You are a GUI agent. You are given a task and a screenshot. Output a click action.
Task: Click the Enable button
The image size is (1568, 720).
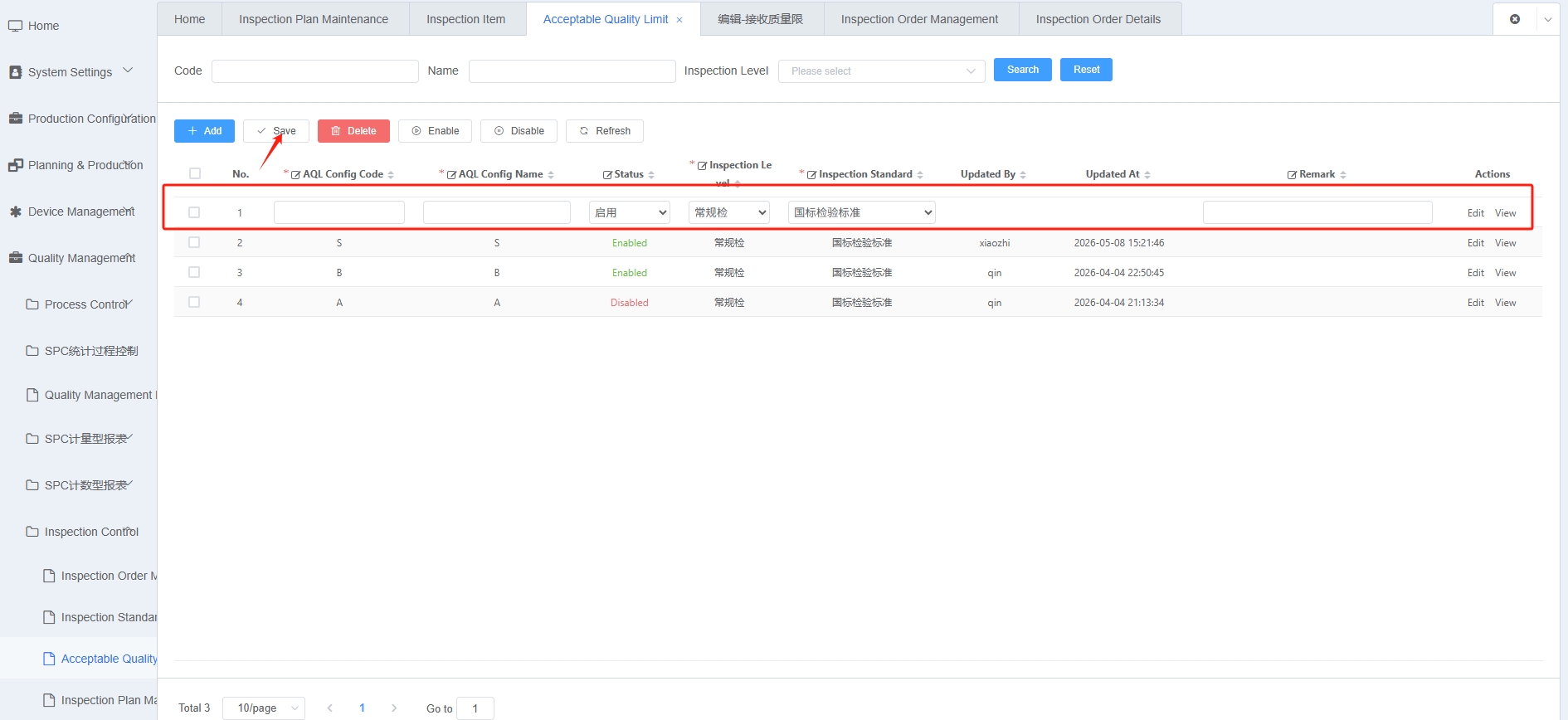436,131
